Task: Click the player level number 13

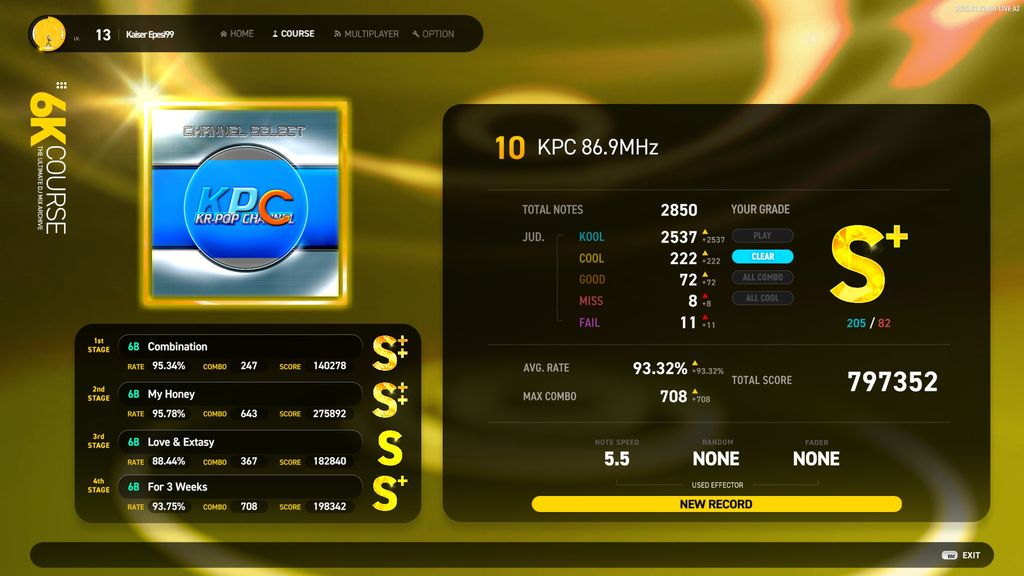Action: [x=103, y=35]
